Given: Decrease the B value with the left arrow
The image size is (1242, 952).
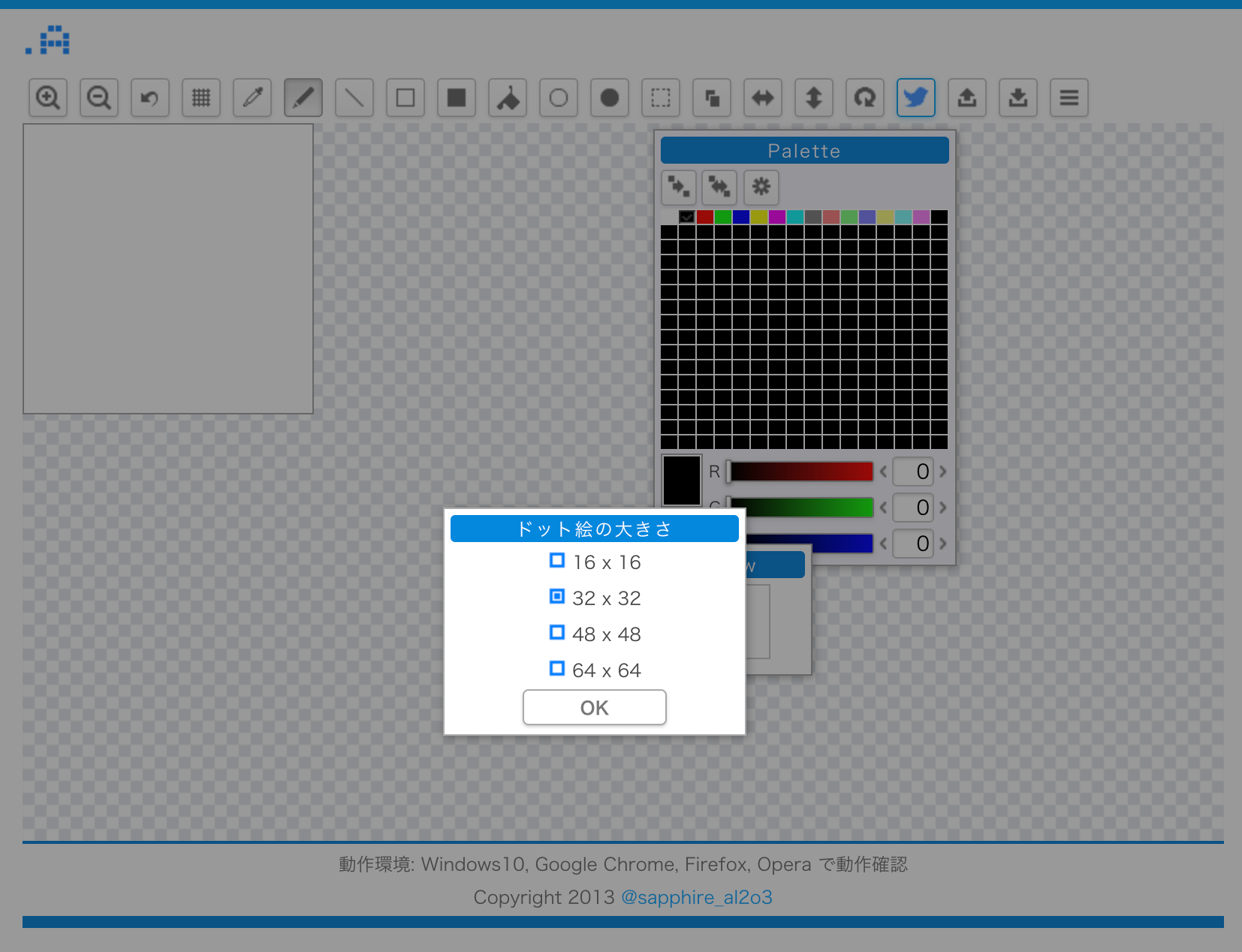Looking at the screenshot, I should tap(883, 544).
